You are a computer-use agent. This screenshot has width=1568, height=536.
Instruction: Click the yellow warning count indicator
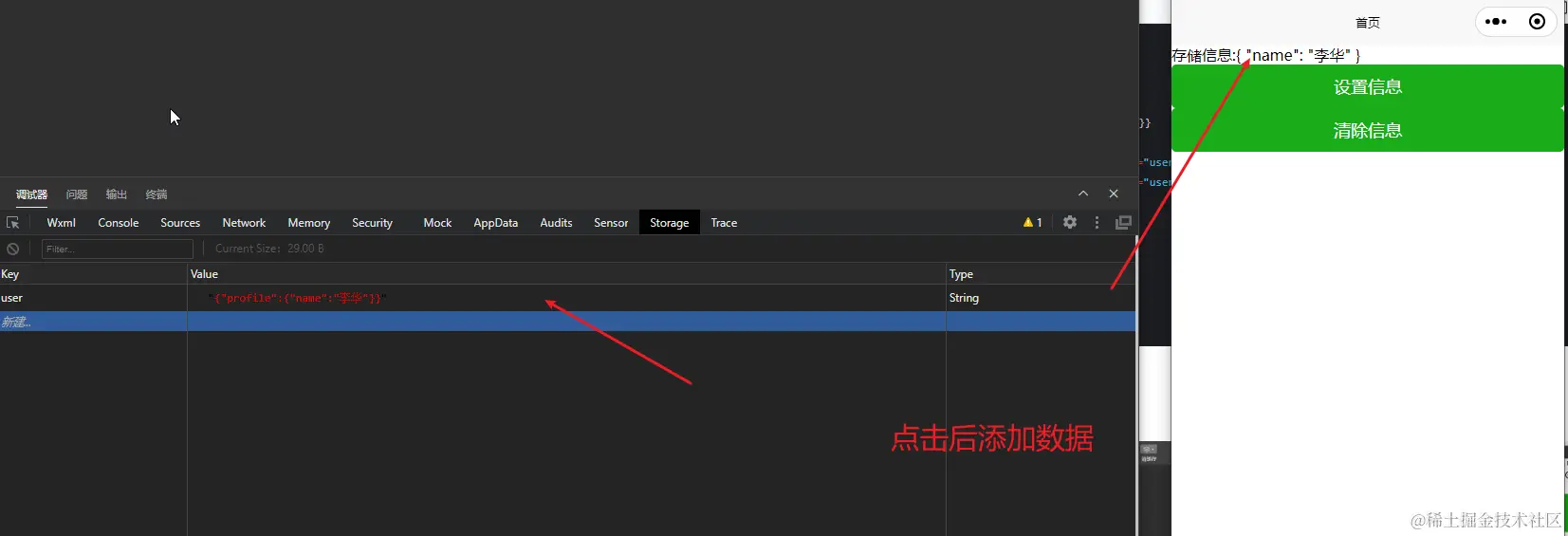pos(1033,223)
